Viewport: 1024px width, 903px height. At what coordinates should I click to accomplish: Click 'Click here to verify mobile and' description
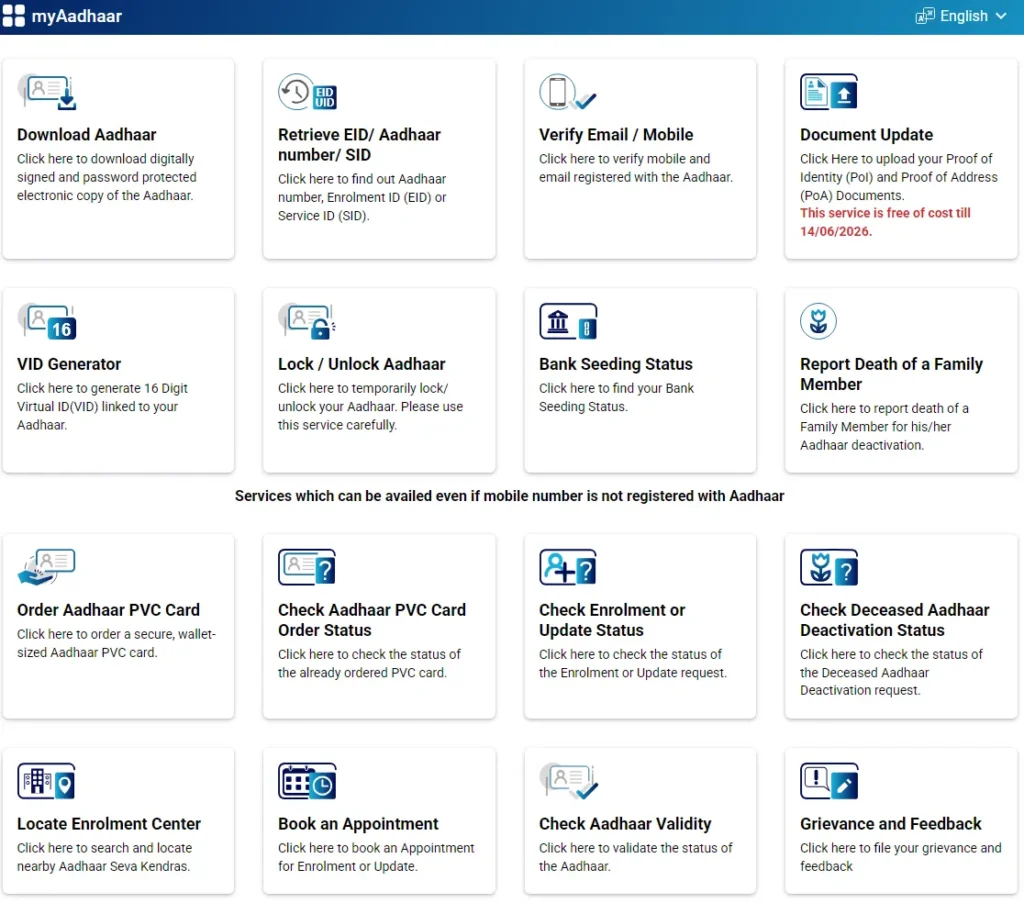[x=624, y=159]
